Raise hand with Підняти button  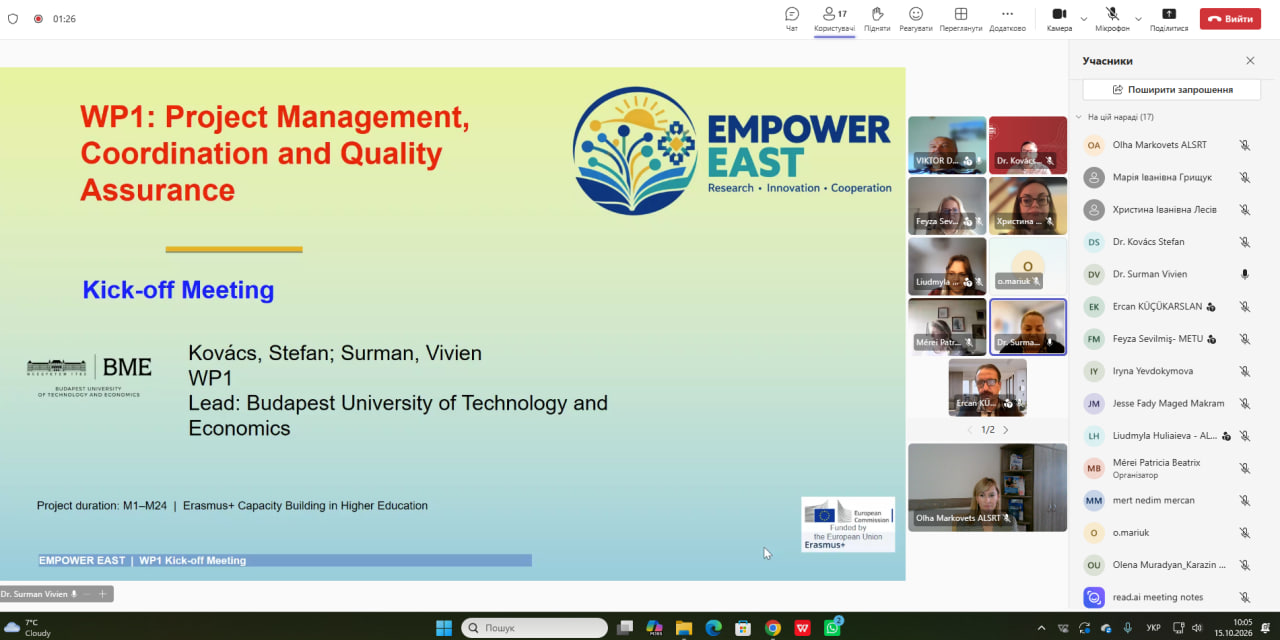[x=877, y=18]
